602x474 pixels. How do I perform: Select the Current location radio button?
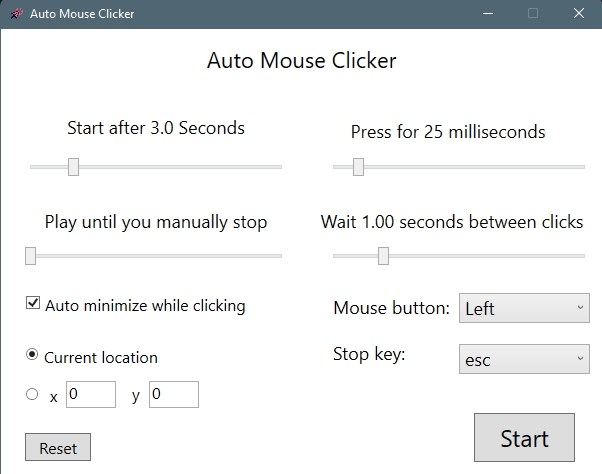tap(33, 355)
